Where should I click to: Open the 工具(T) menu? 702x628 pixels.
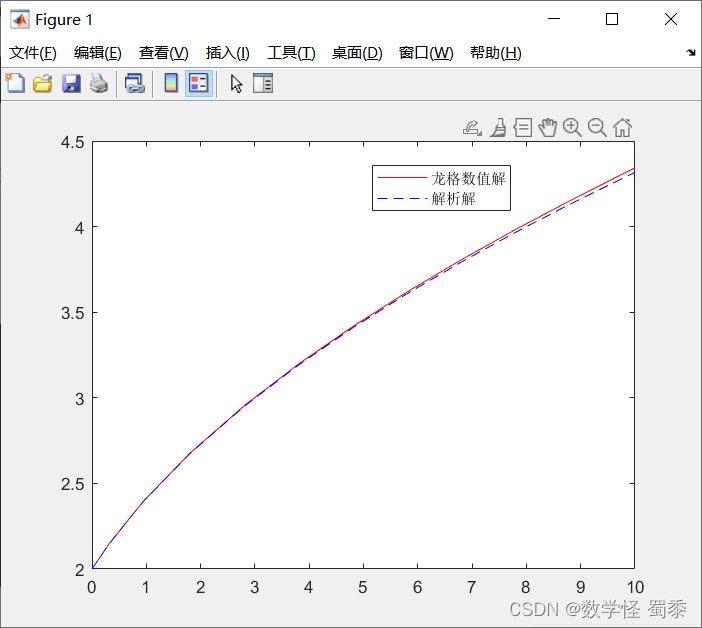[291, 53]
